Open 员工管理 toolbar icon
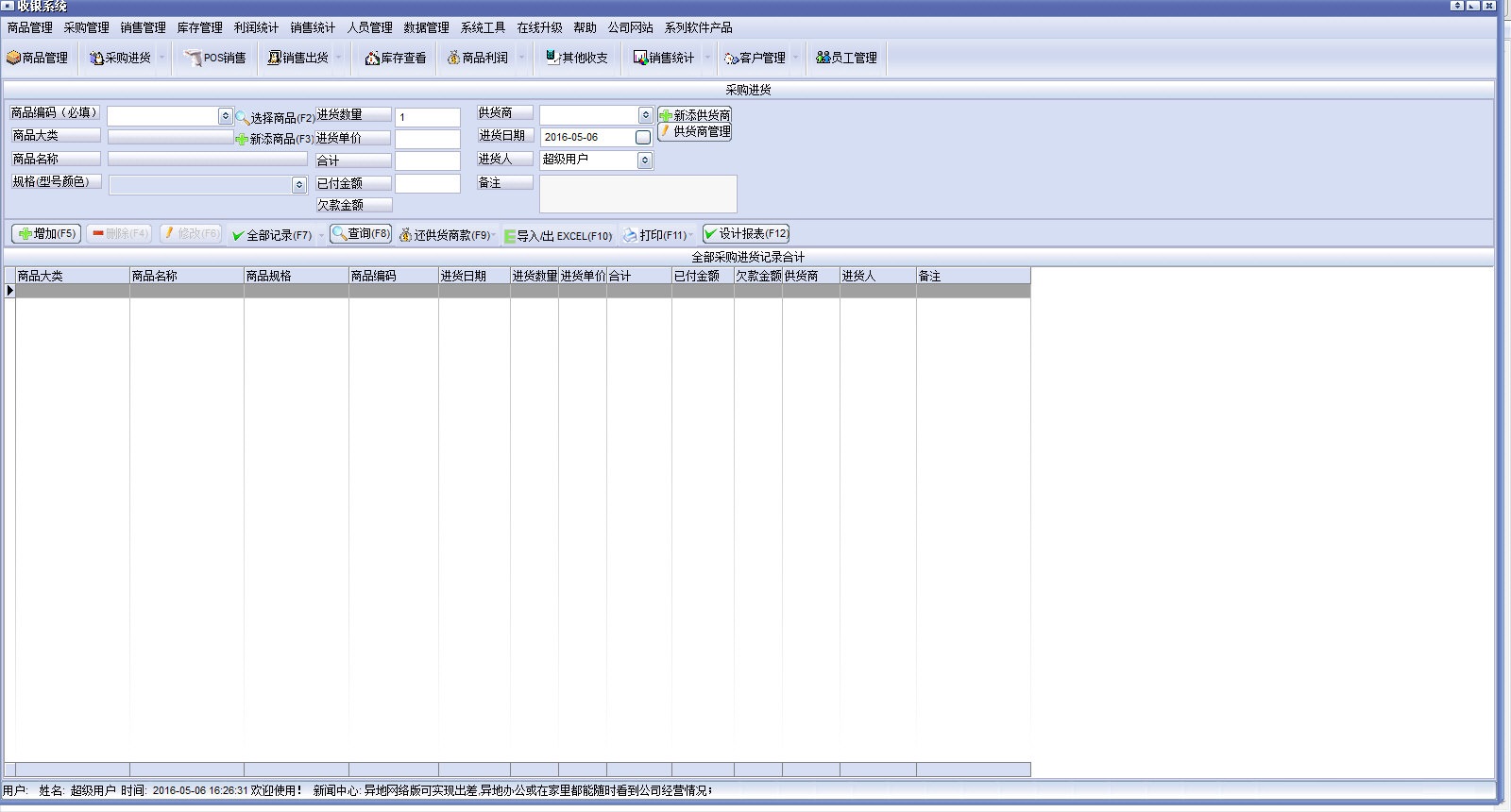The width and height of the screenshot is (1511, 812). coord(847,58)
